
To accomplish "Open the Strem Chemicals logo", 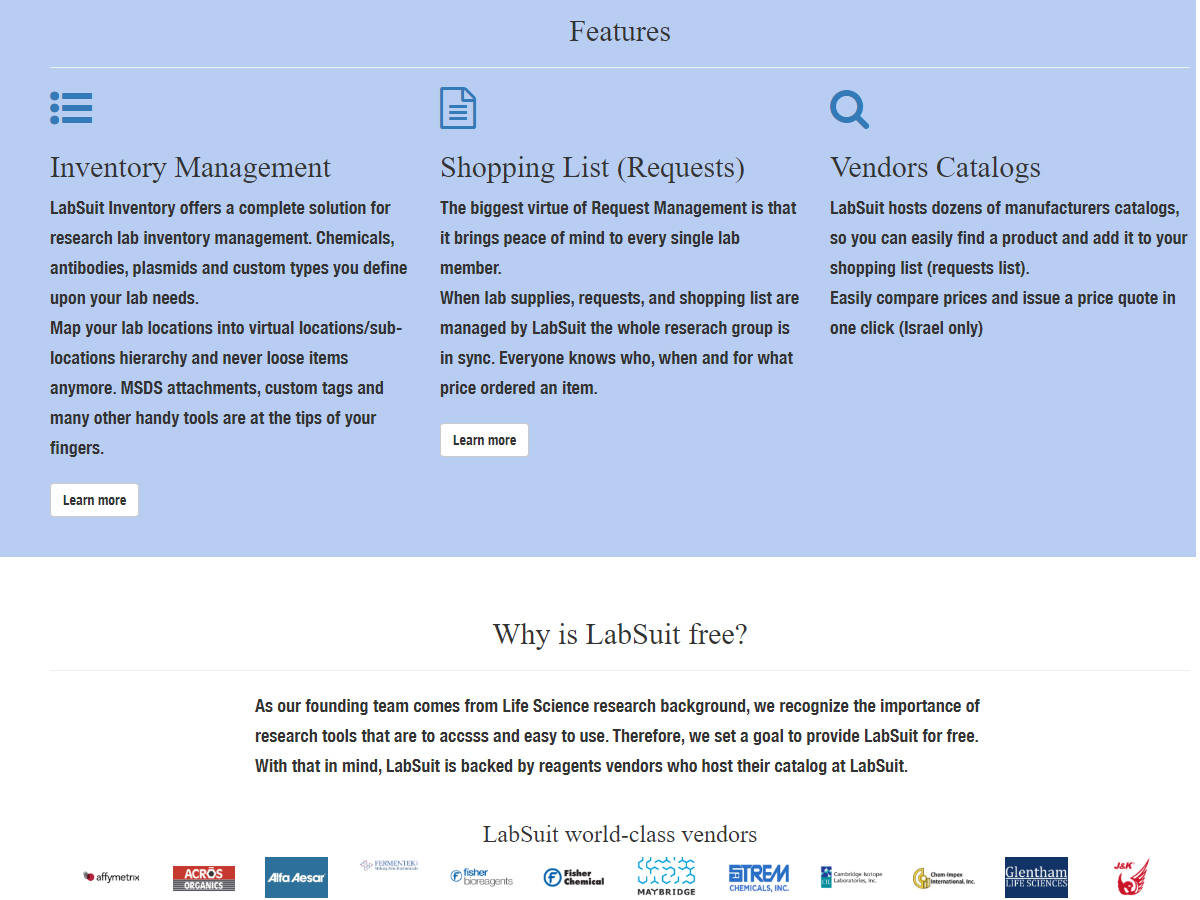I will [x=759, y=877].
